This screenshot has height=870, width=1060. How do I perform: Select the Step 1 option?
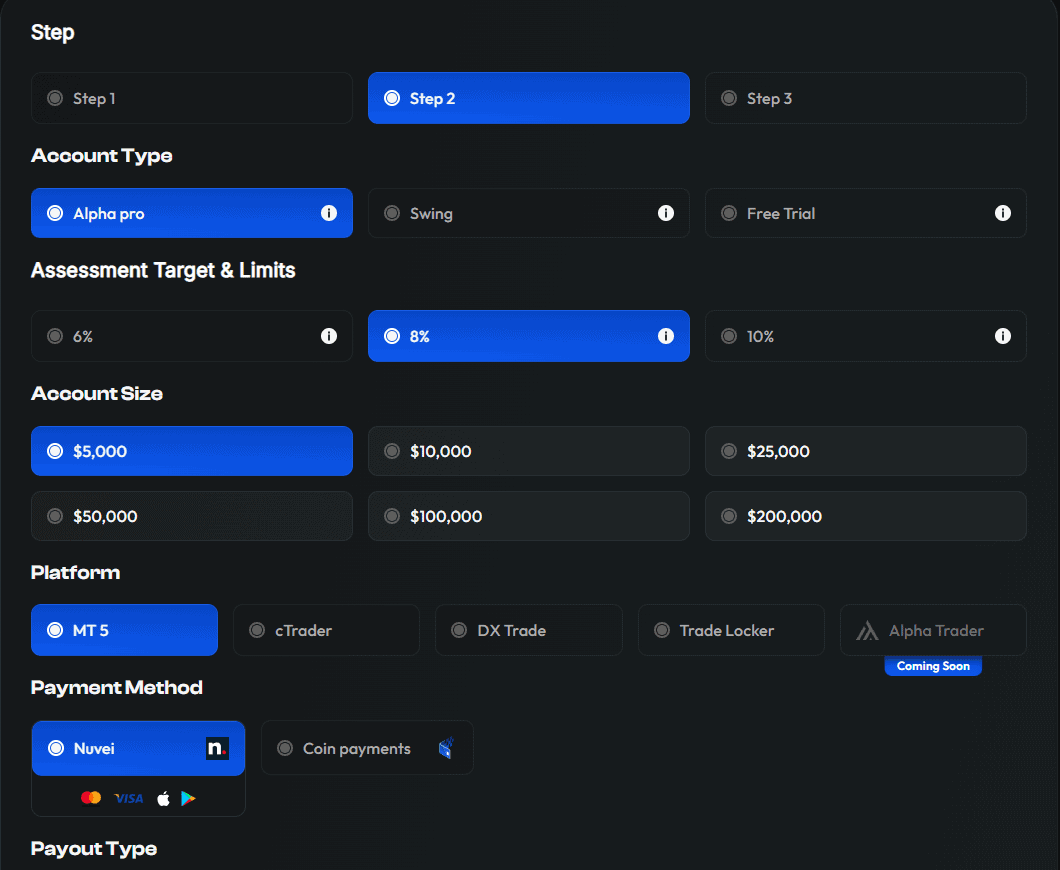pyautogui.click(x=191, y=98)
